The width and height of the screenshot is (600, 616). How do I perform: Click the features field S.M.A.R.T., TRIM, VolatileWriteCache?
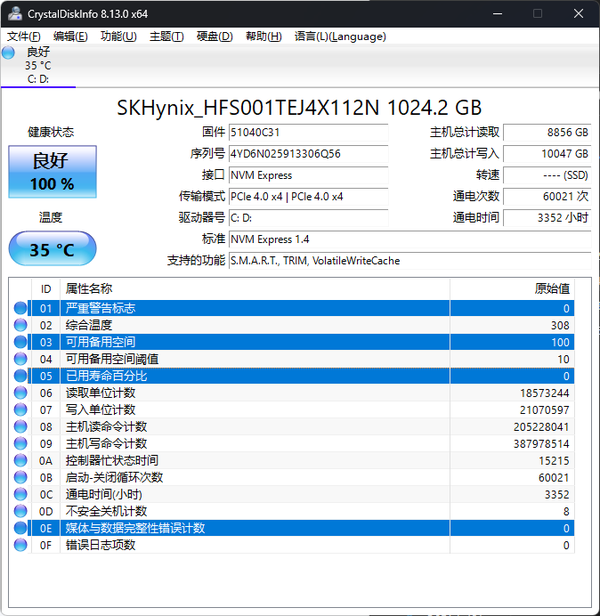click(410, 260)
